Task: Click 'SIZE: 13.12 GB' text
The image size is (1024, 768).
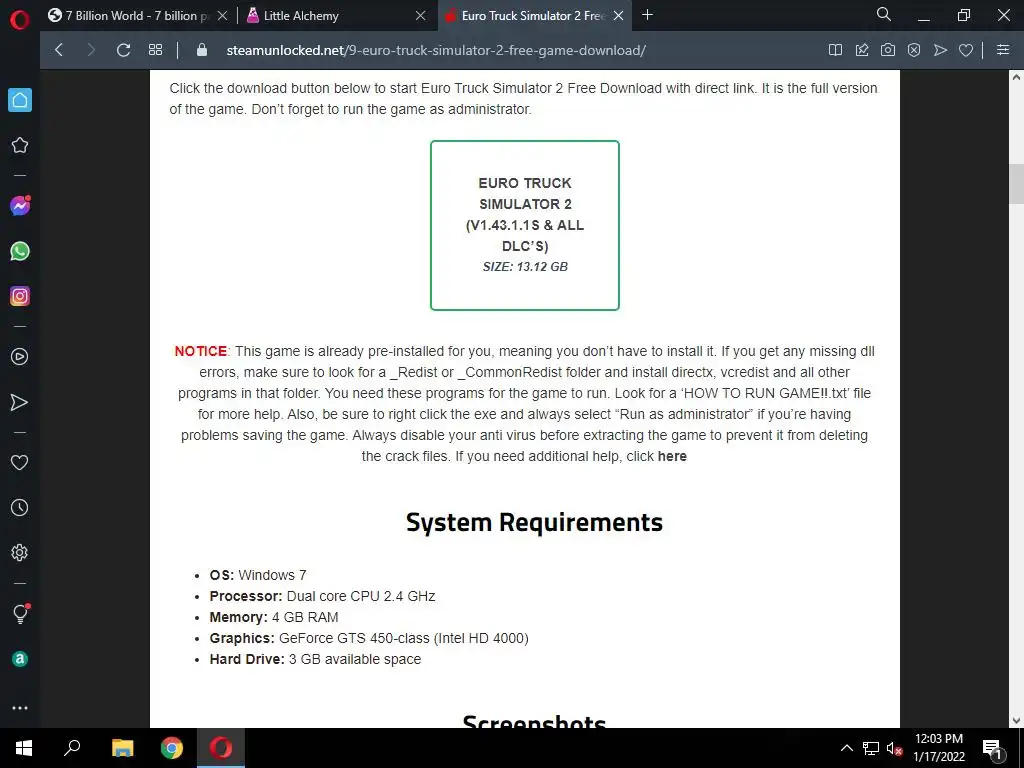Action: (x=525, y=266)
